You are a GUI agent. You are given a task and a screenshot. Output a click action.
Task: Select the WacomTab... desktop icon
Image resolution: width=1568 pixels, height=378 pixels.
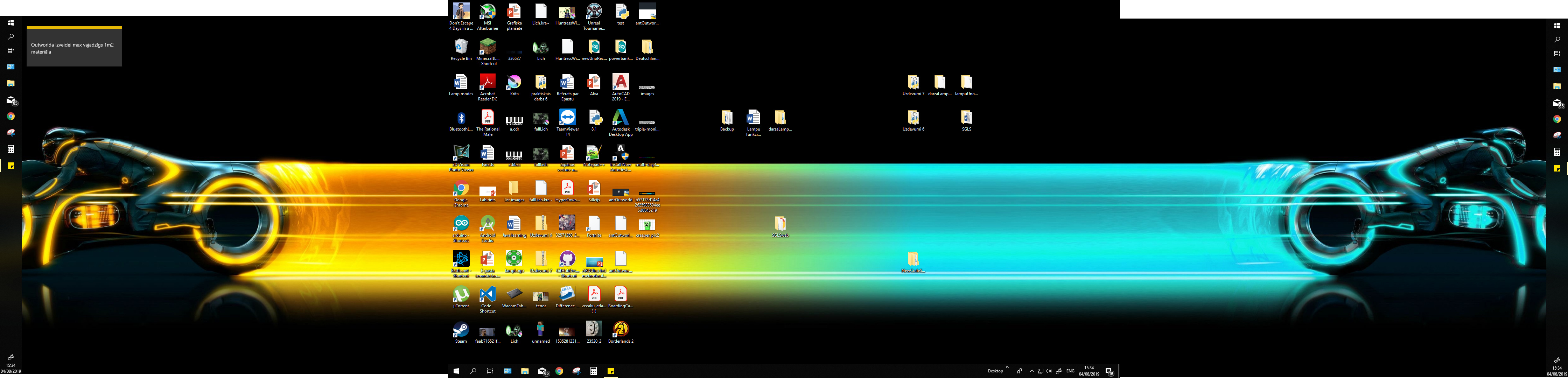point(514,297)
